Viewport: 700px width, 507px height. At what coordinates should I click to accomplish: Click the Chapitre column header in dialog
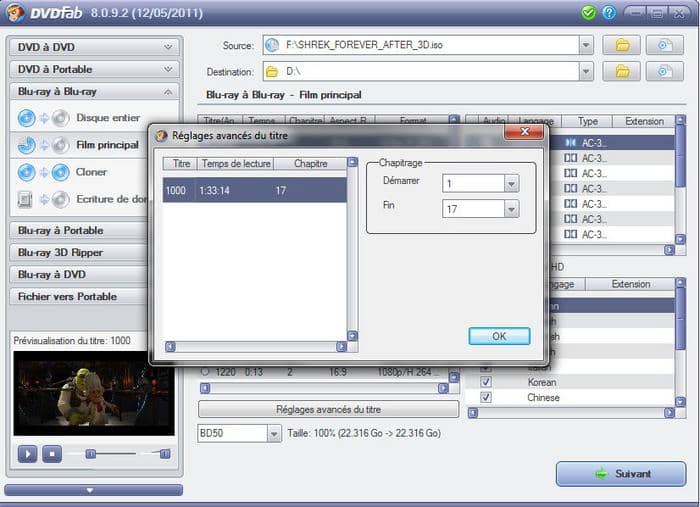pos(310,164)
